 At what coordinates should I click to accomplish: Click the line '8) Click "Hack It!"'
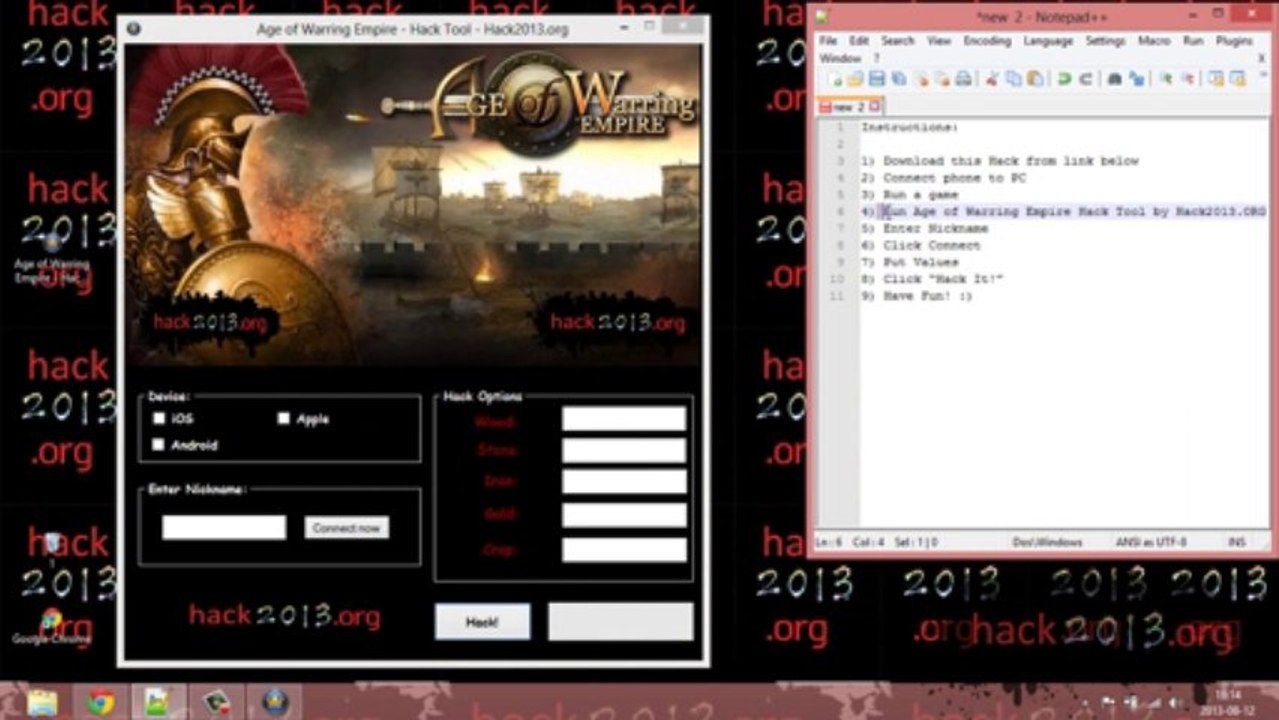tap(932, 279)
